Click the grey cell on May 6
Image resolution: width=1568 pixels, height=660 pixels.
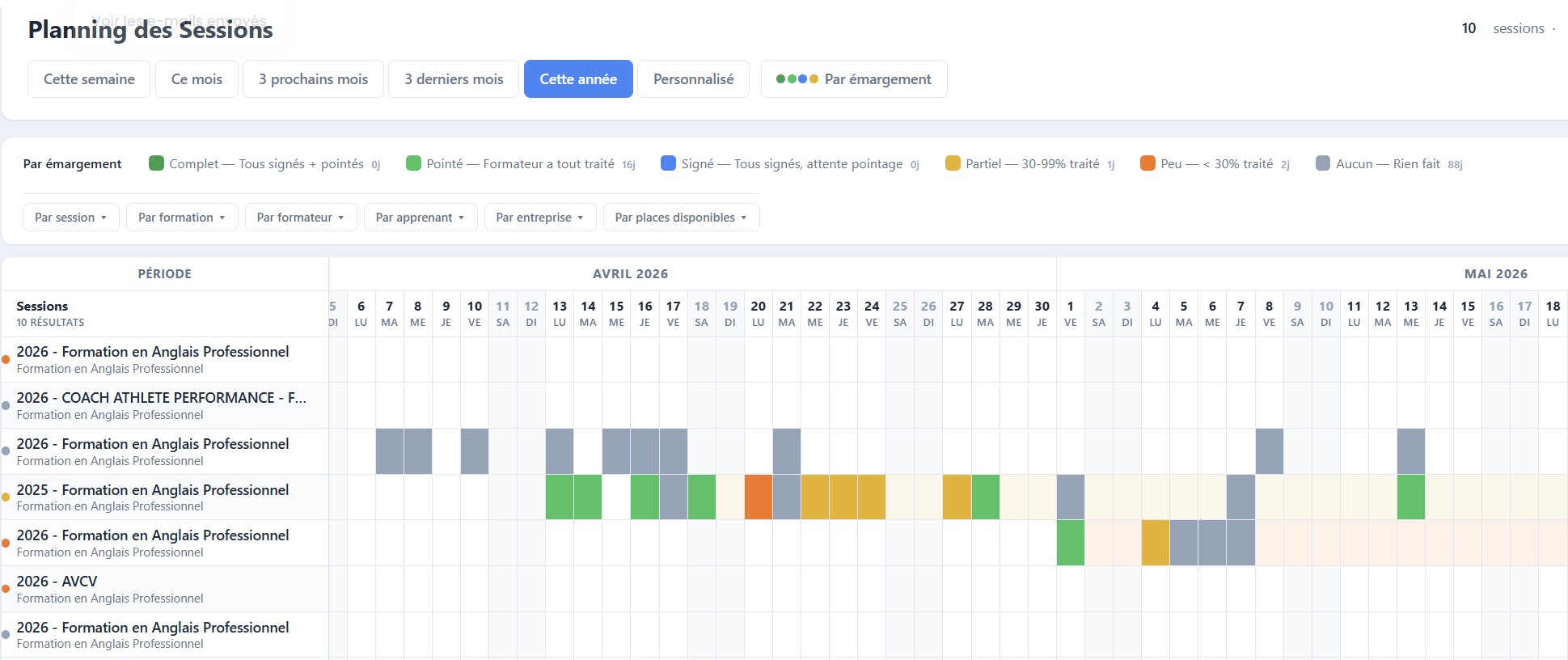(1212, 543)
